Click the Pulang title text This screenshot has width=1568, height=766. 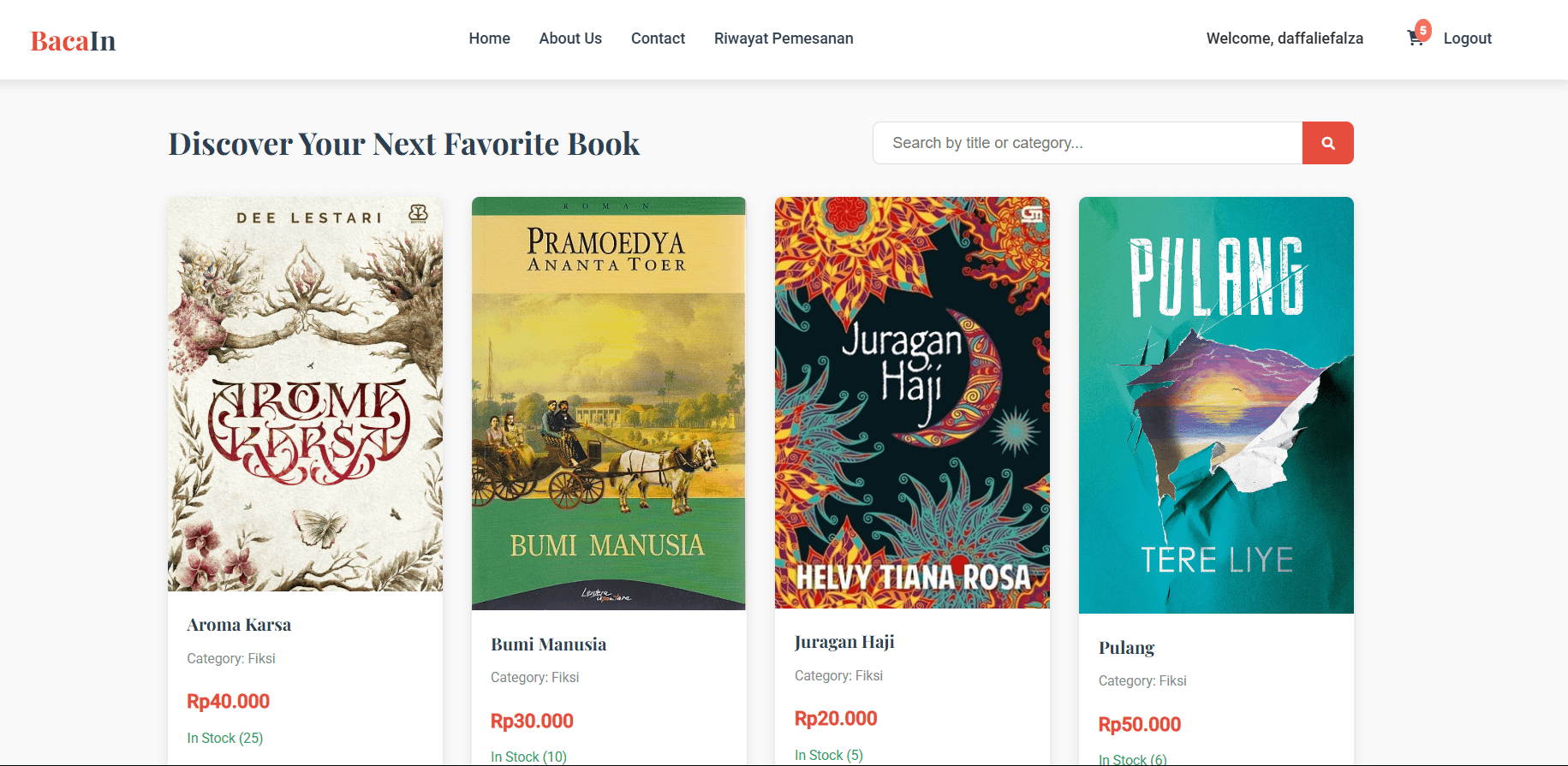(1126, 648)
